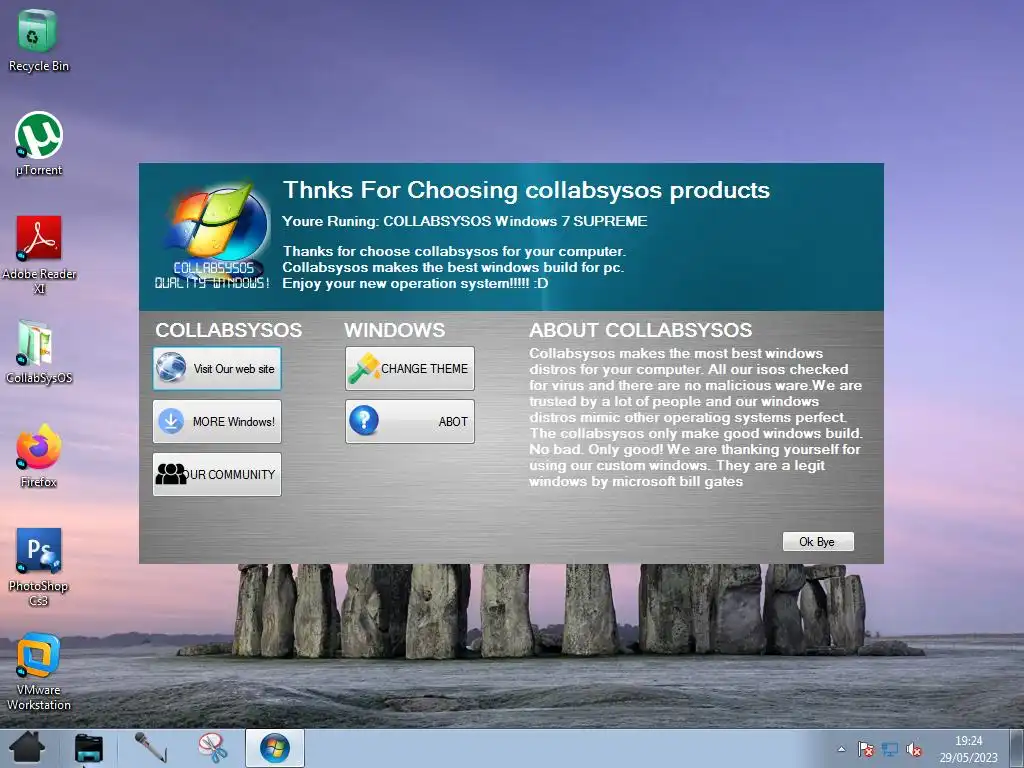The image size is (1024, 768).
Task: Click the CHANGE THEME button
Action: (x=409, y=369)
